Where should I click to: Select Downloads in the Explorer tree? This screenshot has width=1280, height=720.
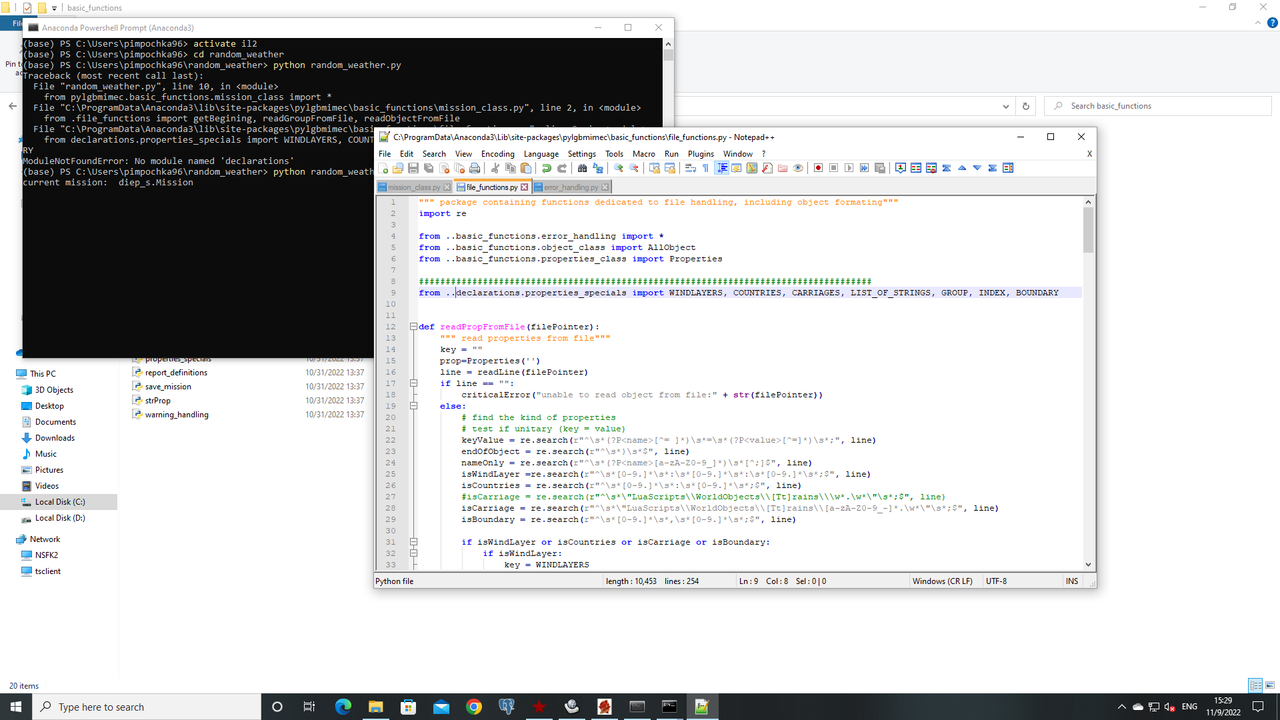55,438
